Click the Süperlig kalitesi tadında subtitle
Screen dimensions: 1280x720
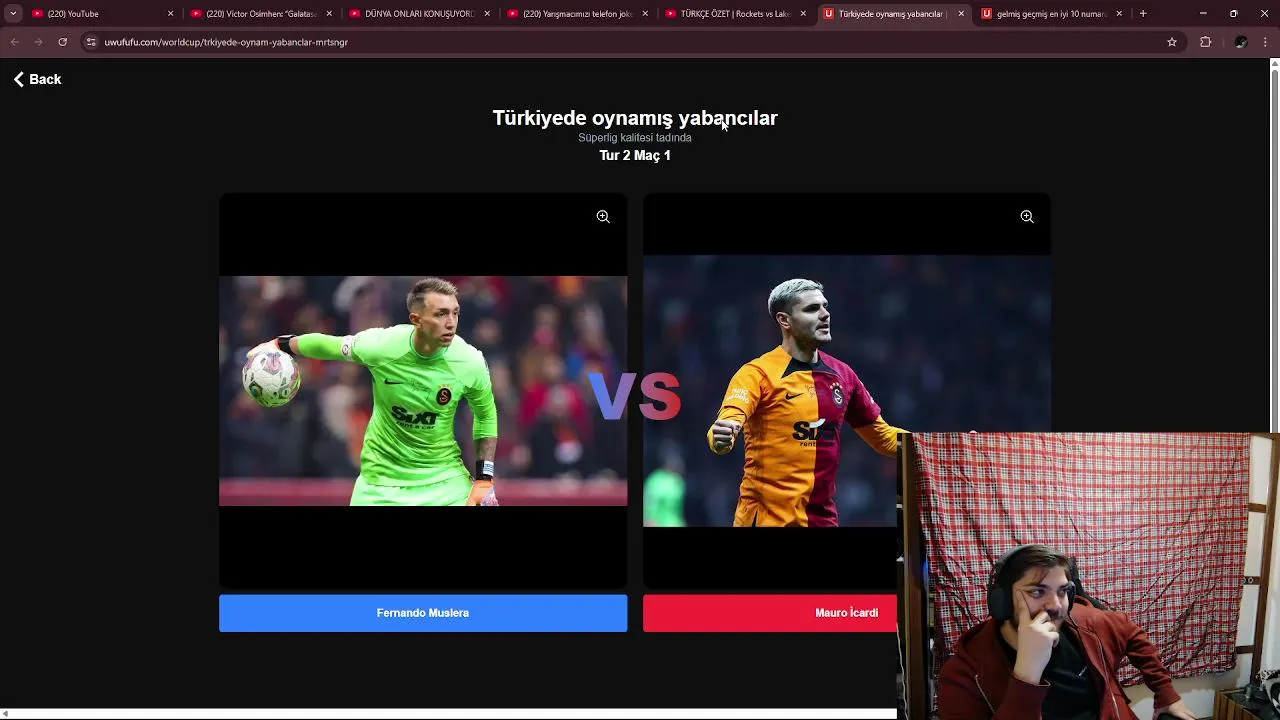click(635, 138)
